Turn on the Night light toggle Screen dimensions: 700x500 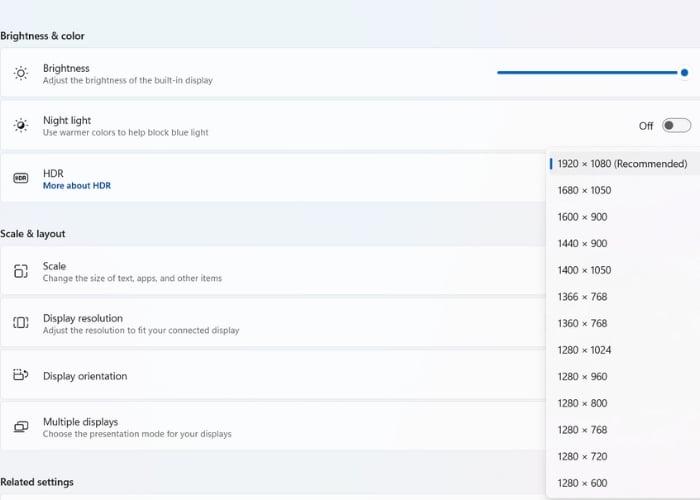[x=676, y=126]
